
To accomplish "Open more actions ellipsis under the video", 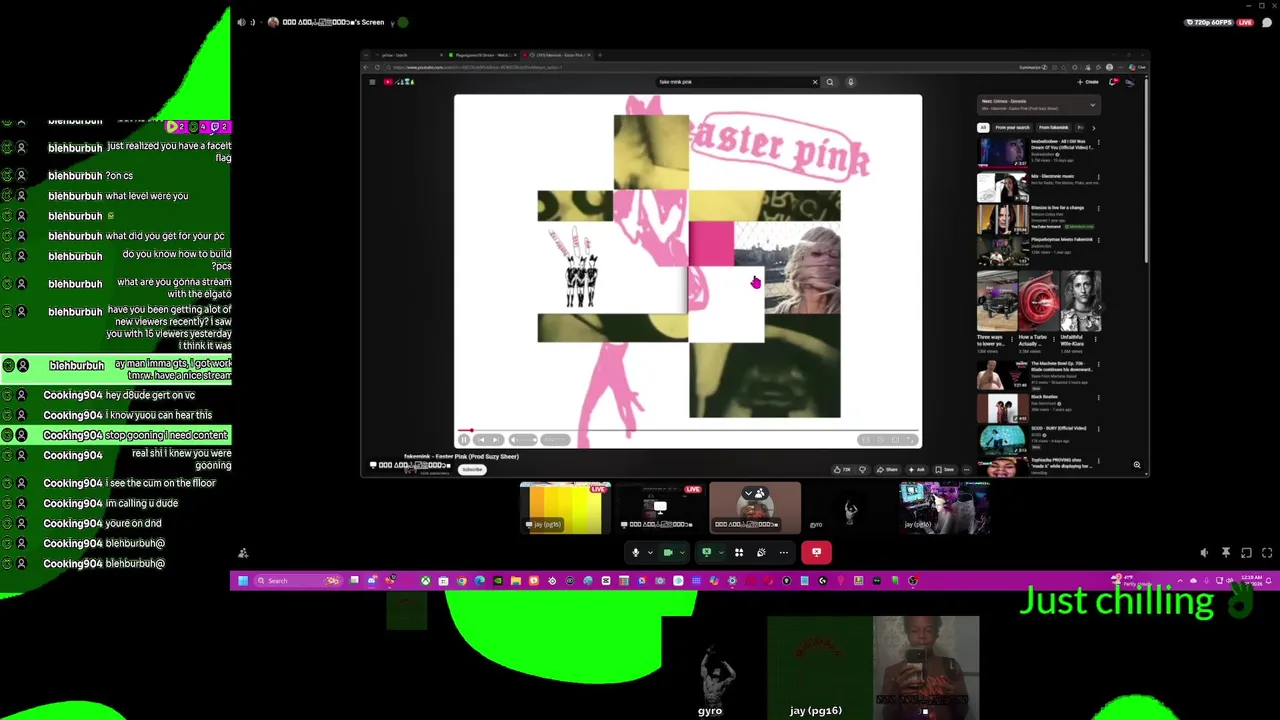I will click(x=966, y=469).
